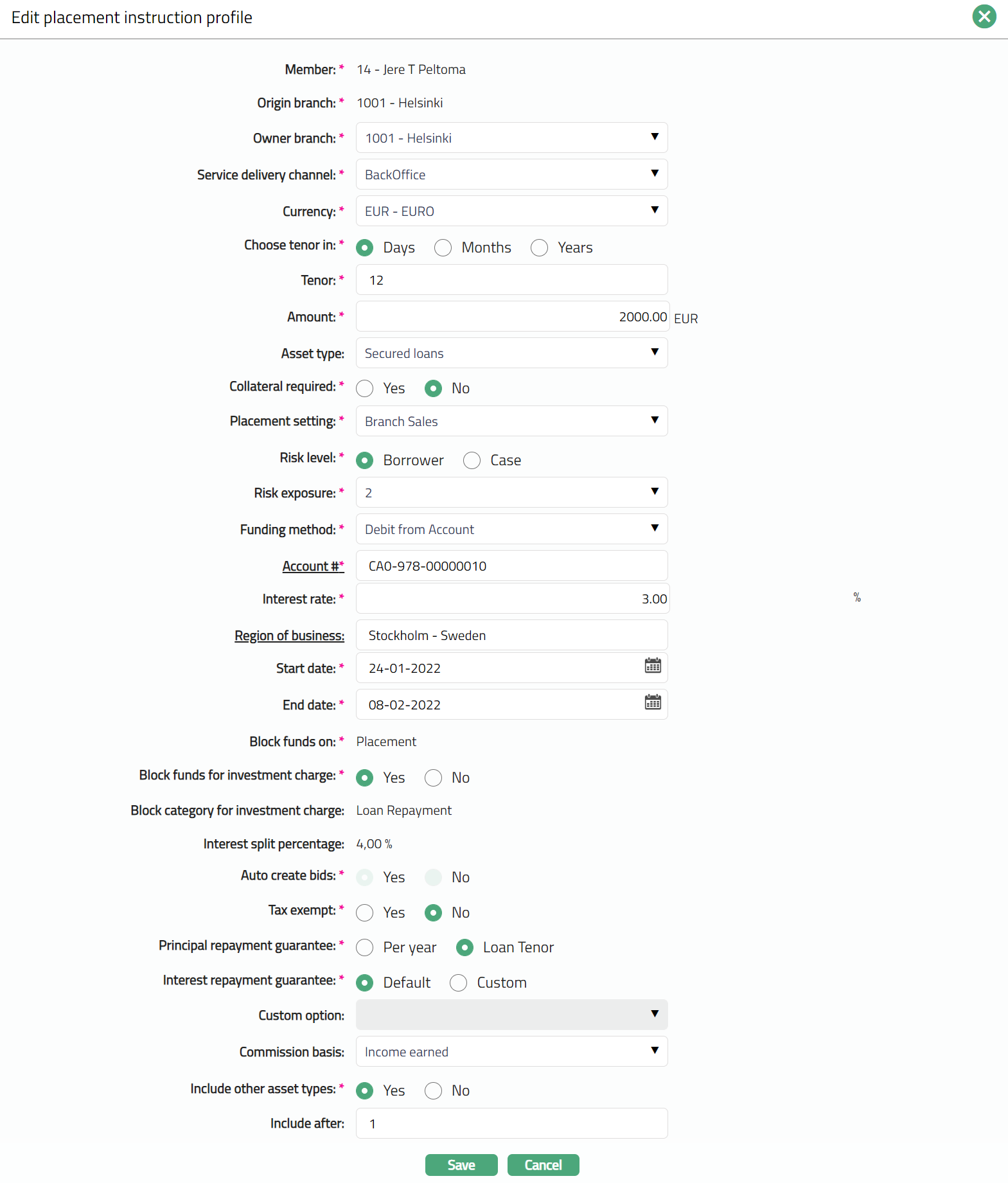Open the Start date calendar picker
This screenshot has width=1008, height=1183.
[x=653, y=666]
